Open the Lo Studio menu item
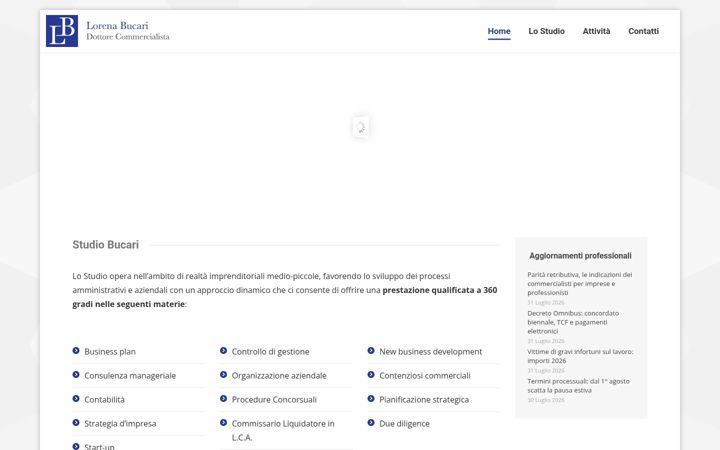Viewport: 720px width, 450px height. click(546, 31)
